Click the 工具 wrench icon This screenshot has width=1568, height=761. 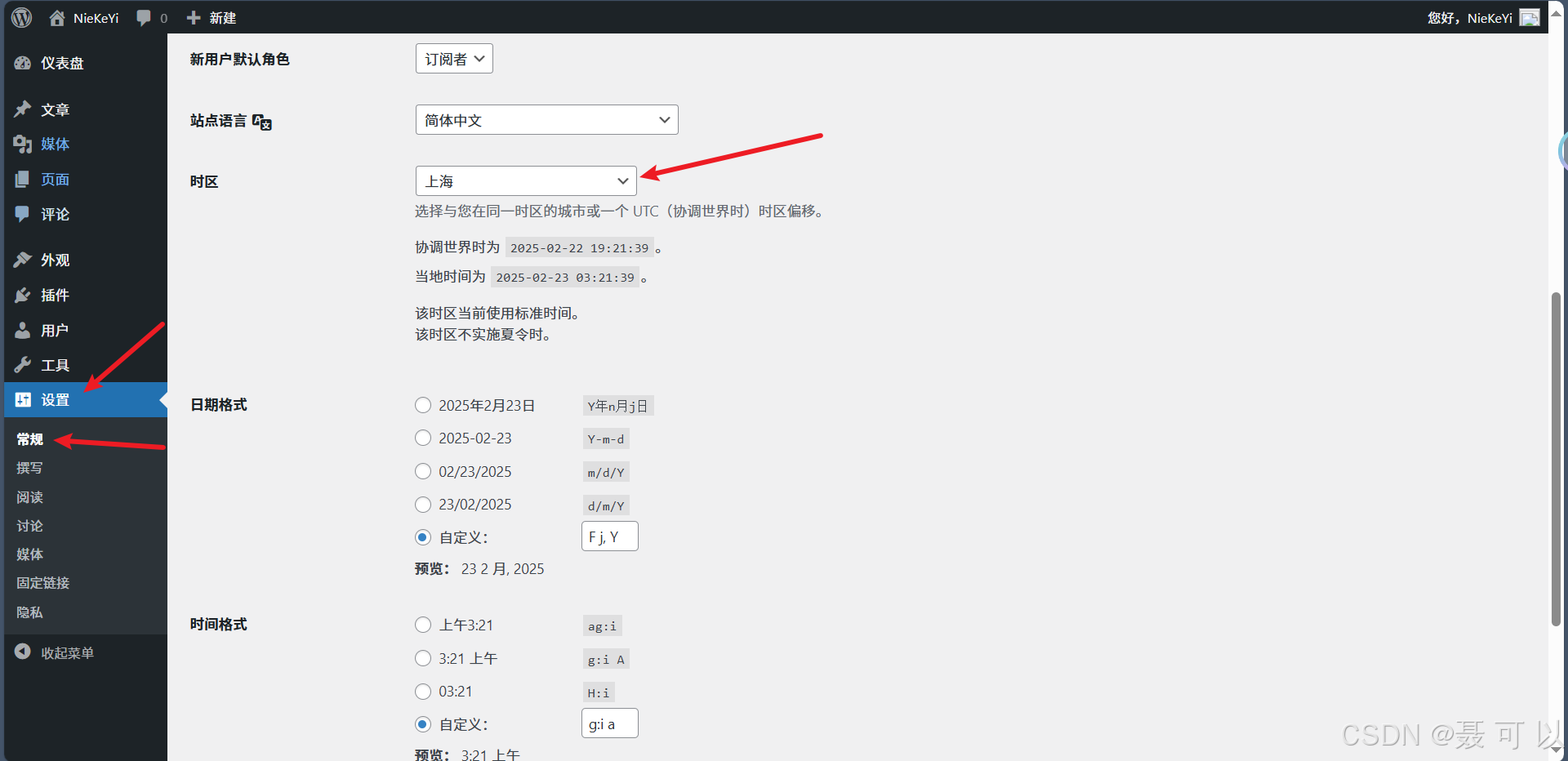click(23, 365)
